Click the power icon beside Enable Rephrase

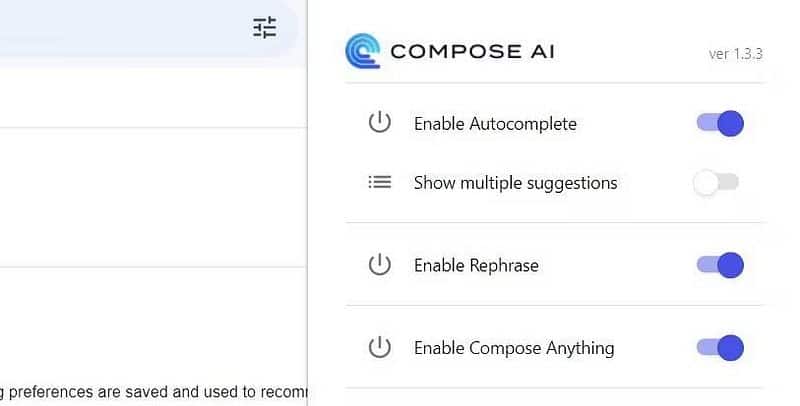(x=379, y=265)
